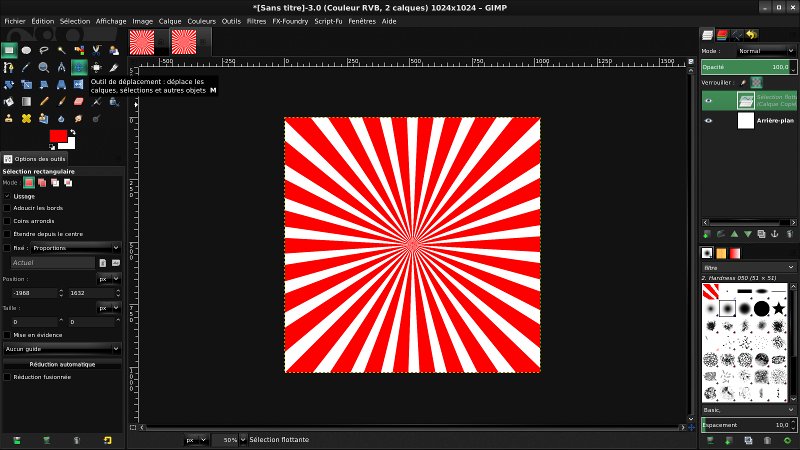Swap foreground and background colors
Viewport: 800px width, 450px height.
pos(73,132)
